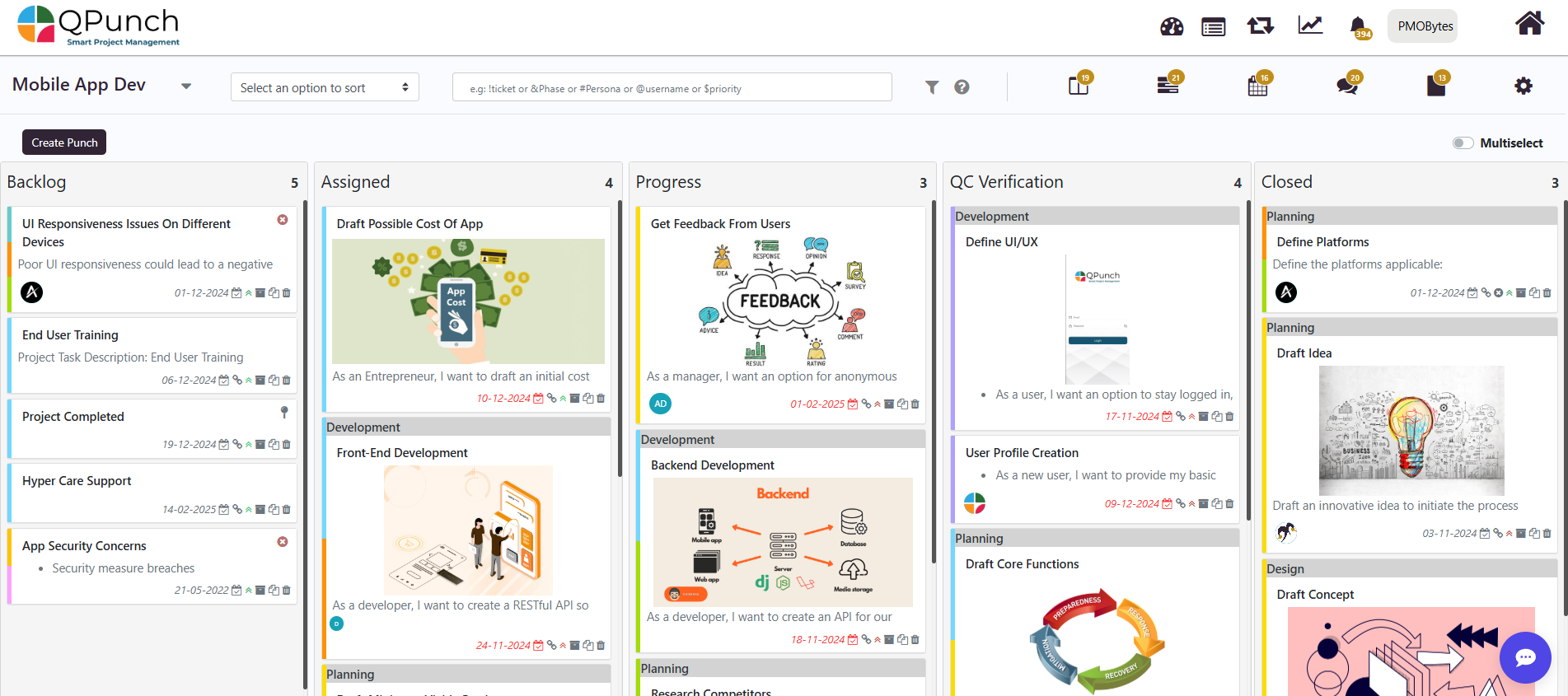
Task: Open the dashboard gauge icon
Action: pos(1171,26)
